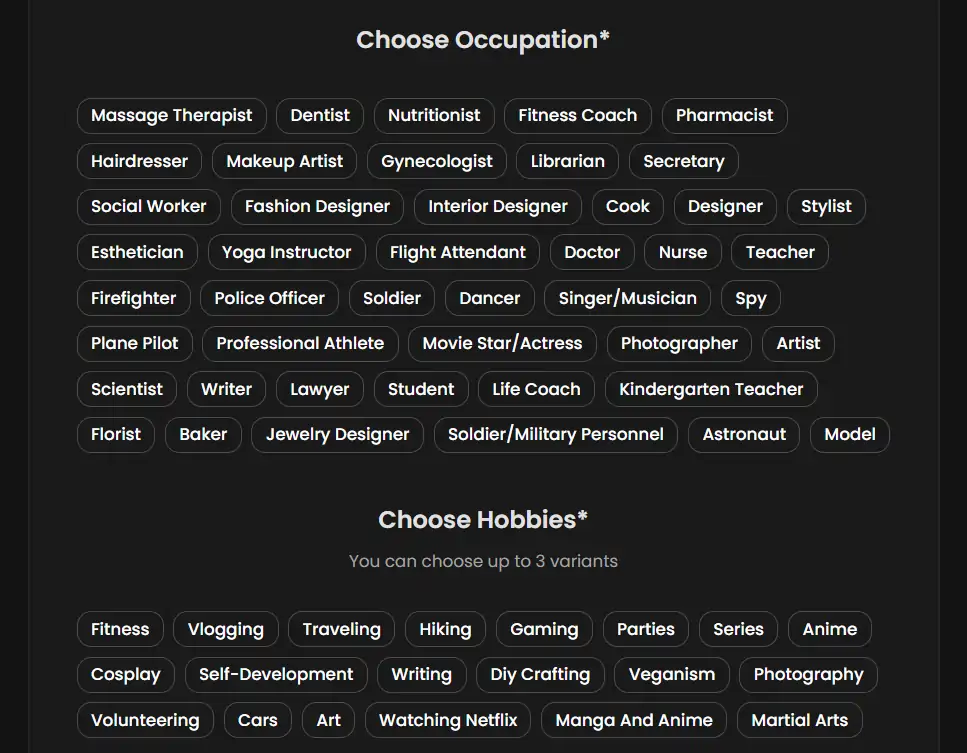The width and height of the screenshot is (967, 753).
Task: Pick Parties hobby
Action: [x=646, y=629]
